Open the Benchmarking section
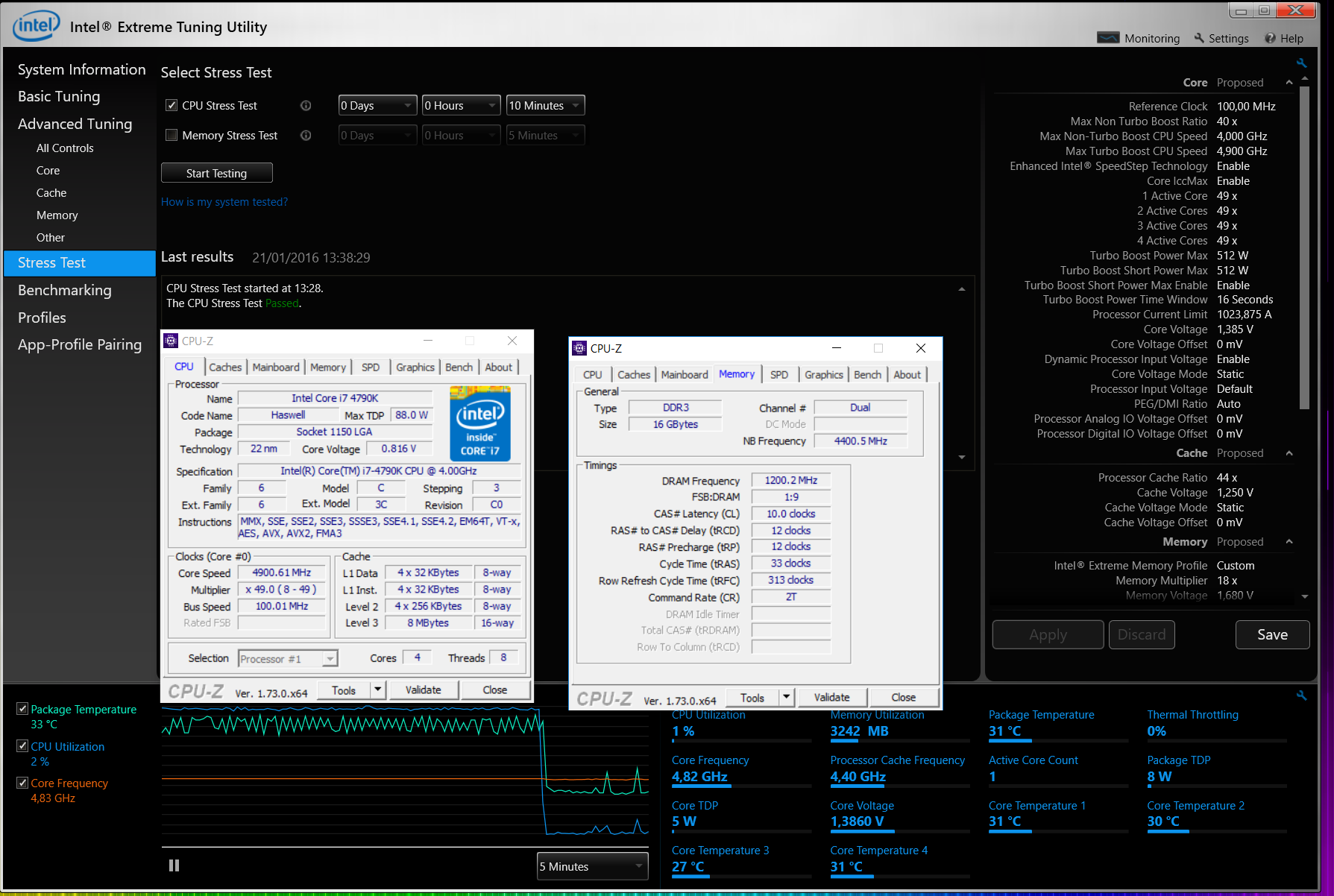Image resolution: width=1334 pixels, height=896 pixels. (x=65, y=290)
